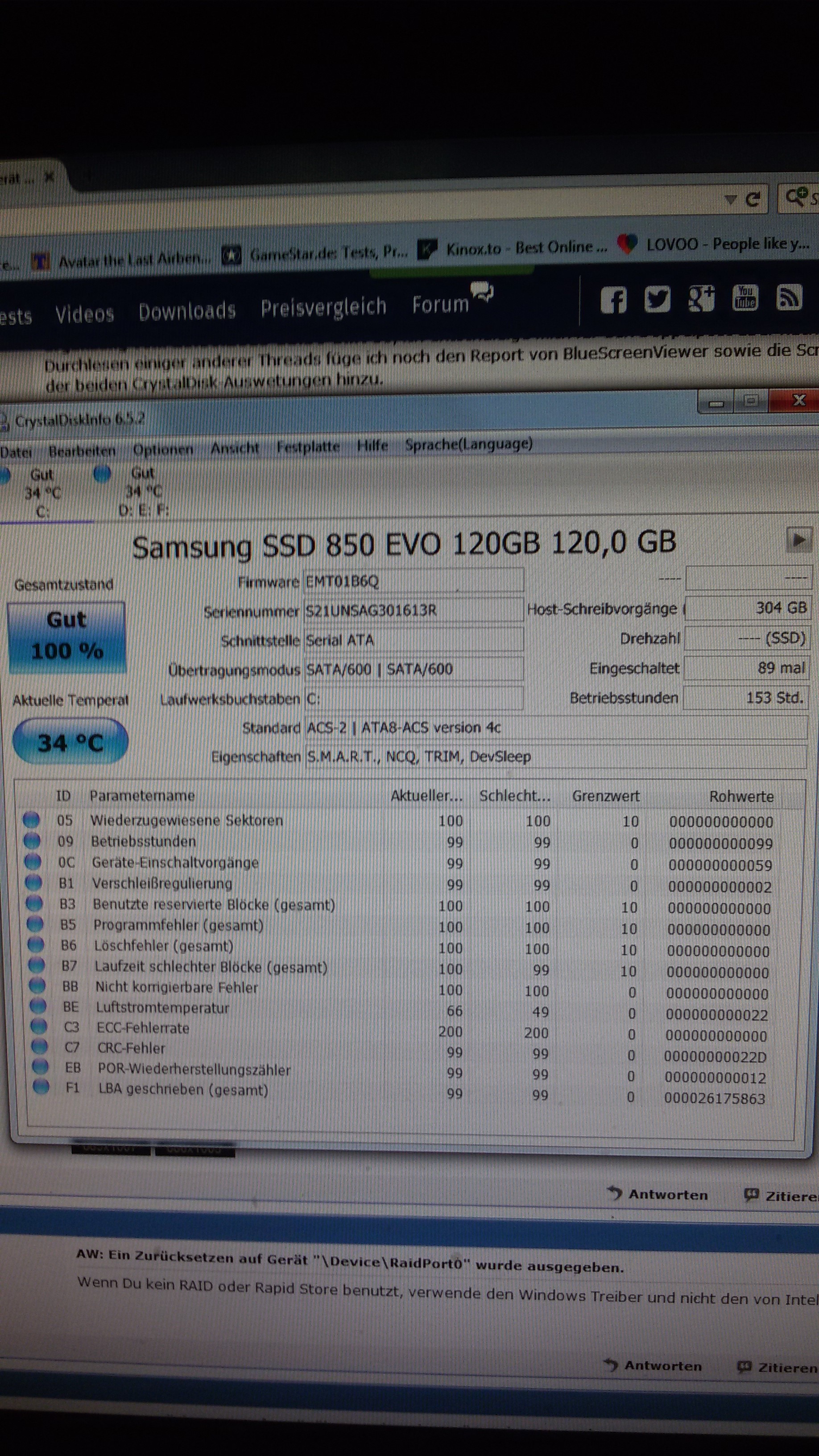
Task: Click the Gut 100 % health status button
Action: point(67,637)
